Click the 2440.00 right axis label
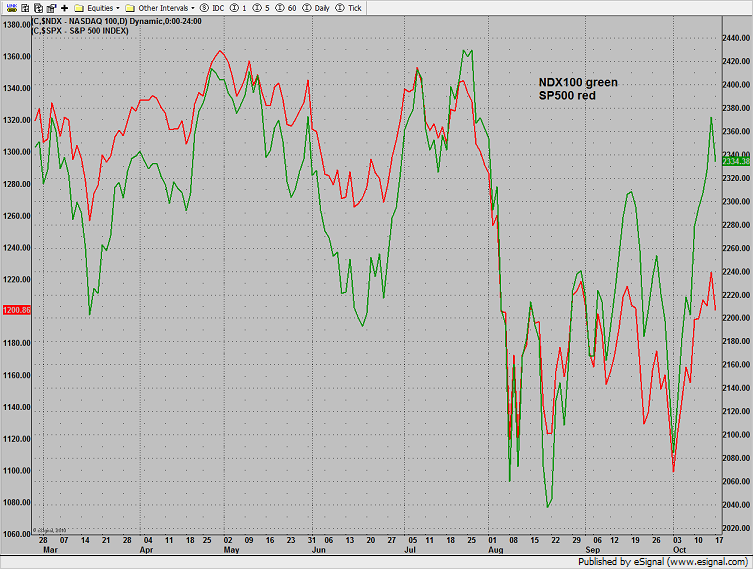The width and height of the screenshot is (753, 569). [x=736, y=37]
